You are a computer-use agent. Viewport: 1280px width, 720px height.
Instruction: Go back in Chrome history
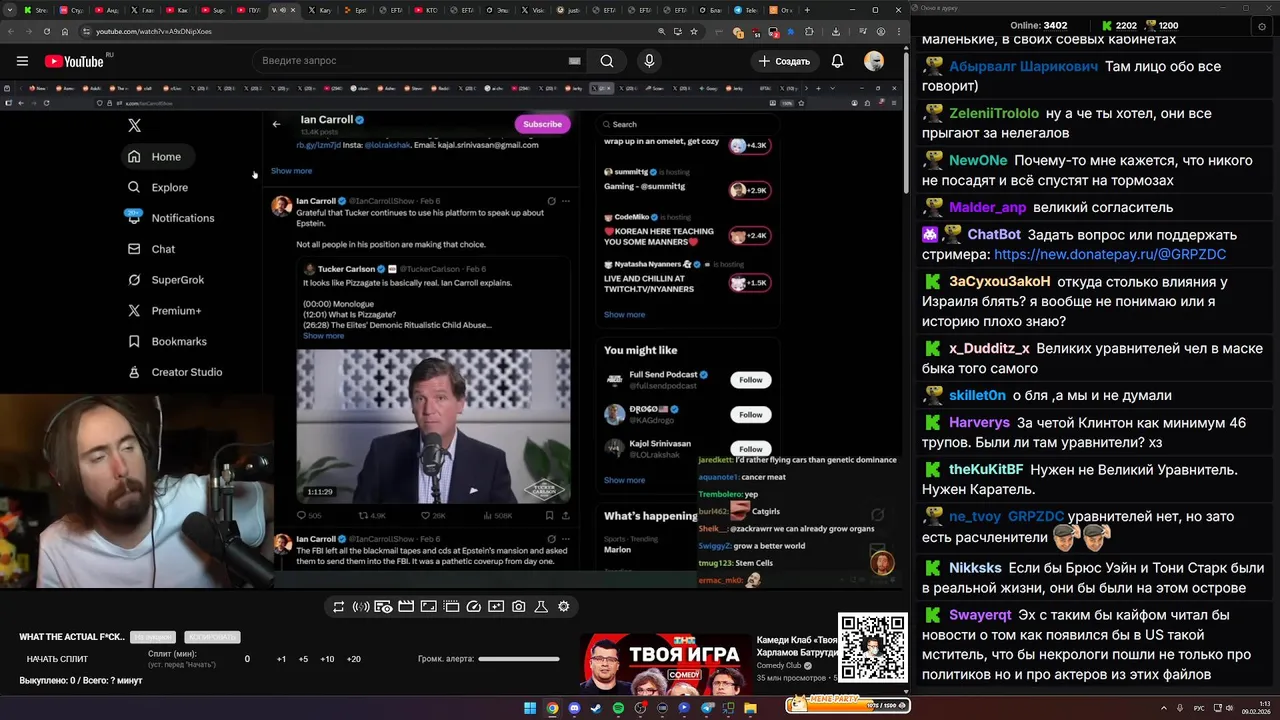coord(11,31)
